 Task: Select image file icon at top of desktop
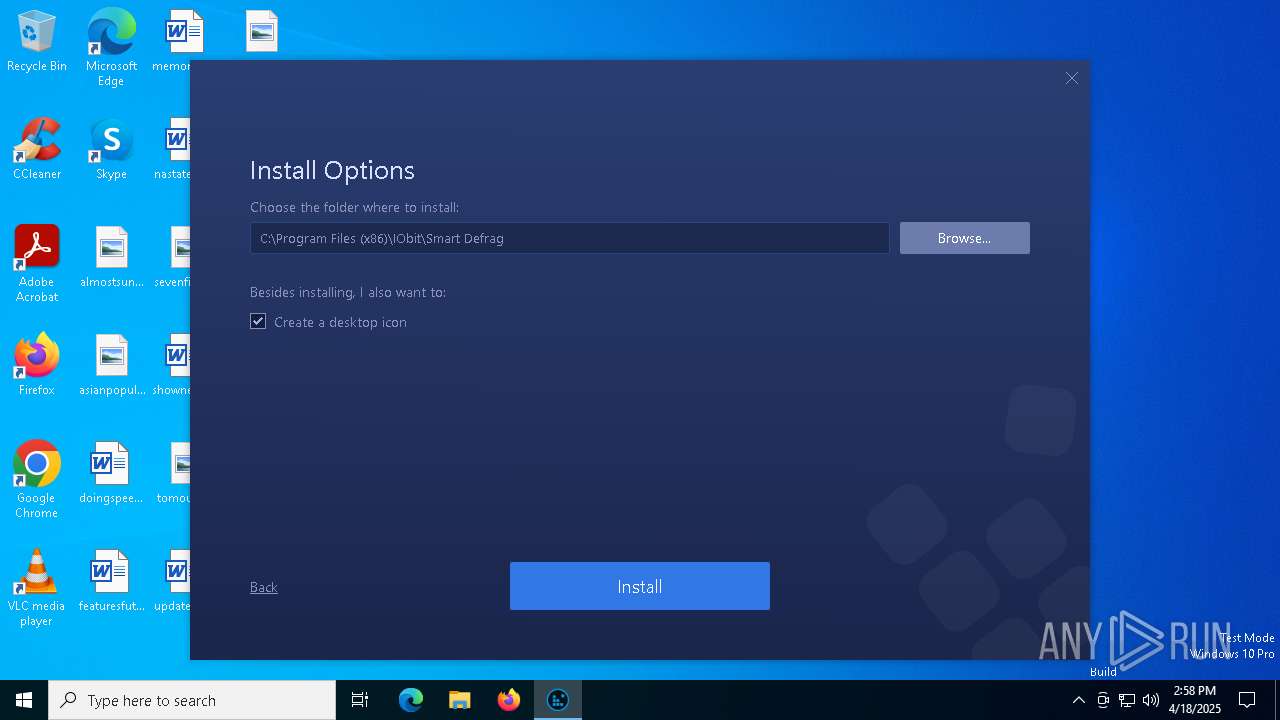[x=261, y=32]
